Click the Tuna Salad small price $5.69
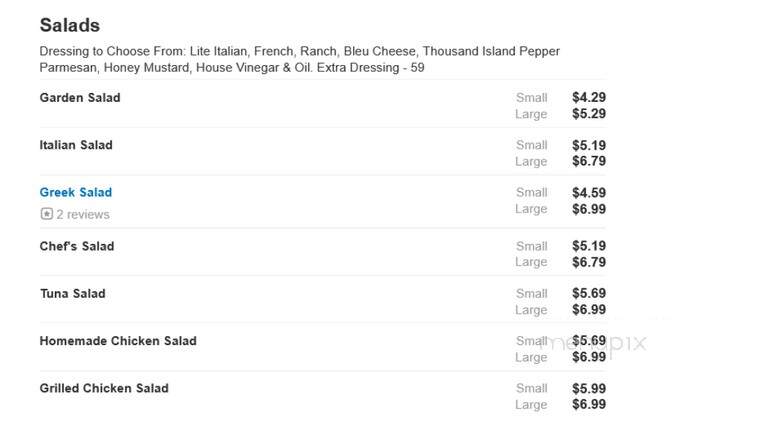 click(589, 294)
